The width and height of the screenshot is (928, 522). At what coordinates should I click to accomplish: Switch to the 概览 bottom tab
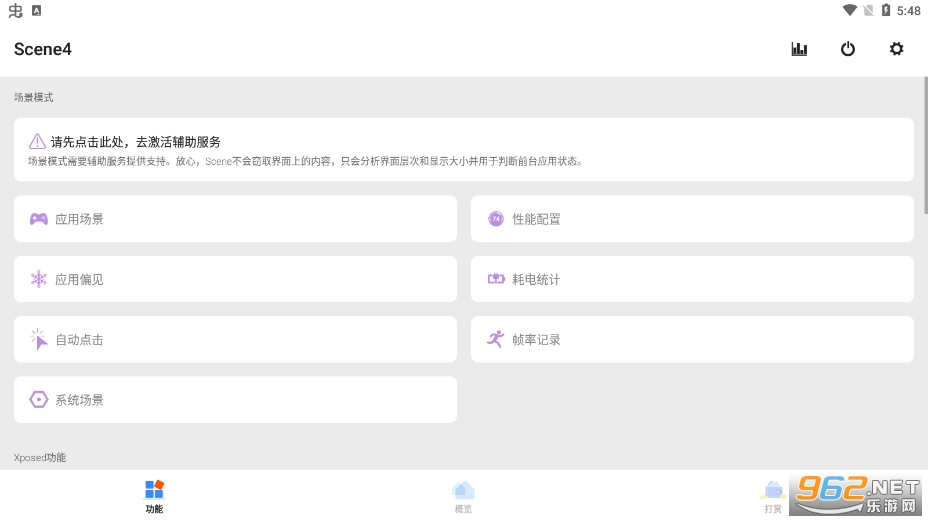[463, 495]
